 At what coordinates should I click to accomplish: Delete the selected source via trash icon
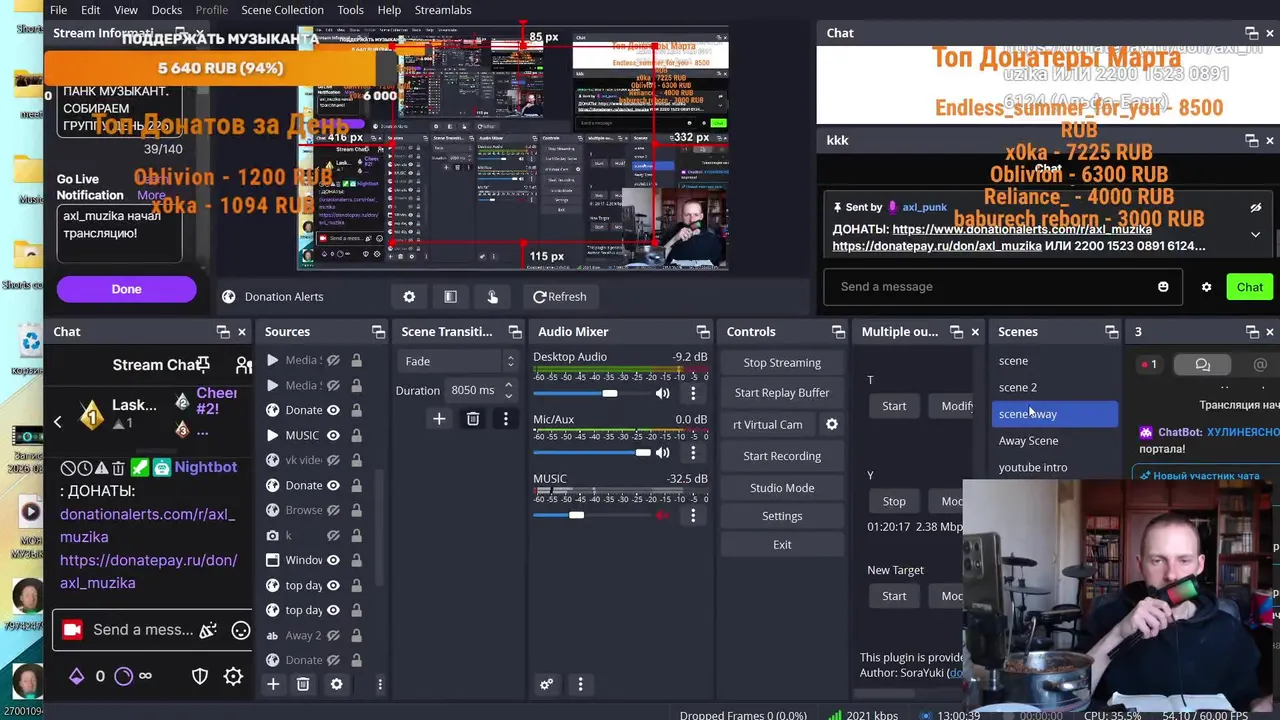coord(303,684)
